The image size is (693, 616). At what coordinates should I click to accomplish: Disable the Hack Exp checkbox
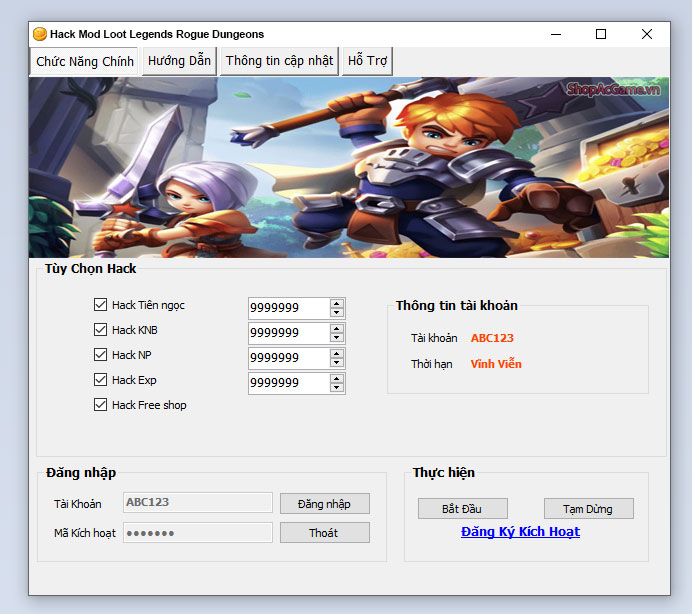click(x=100, y=380)
